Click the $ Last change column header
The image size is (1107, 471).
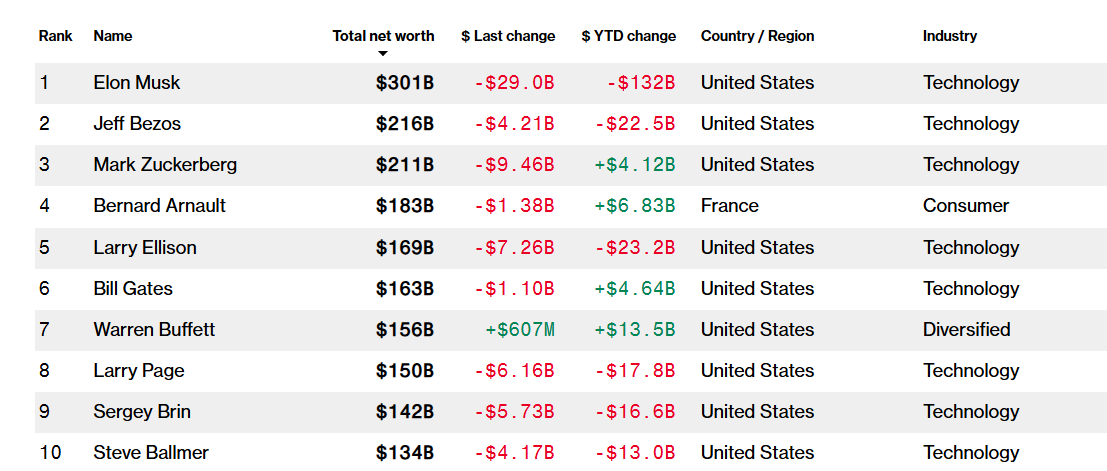[x=508, y=36]
